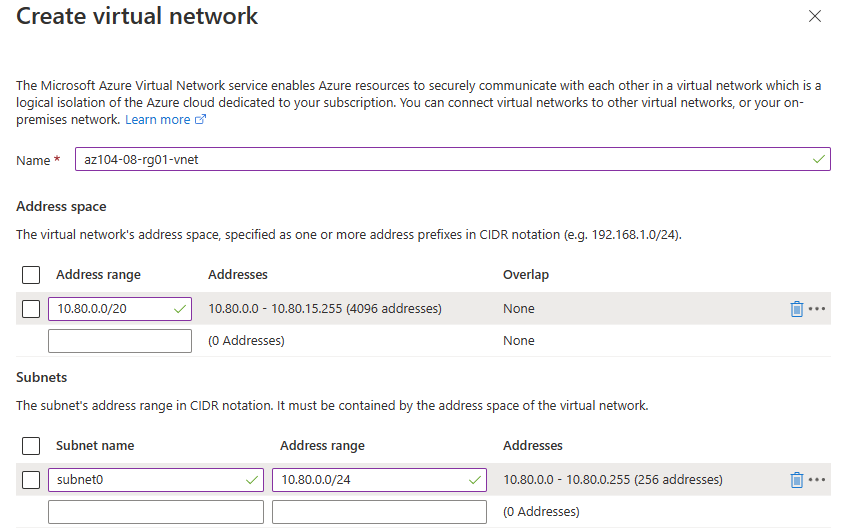Edit the subnet0 name field

click(156, 480)
